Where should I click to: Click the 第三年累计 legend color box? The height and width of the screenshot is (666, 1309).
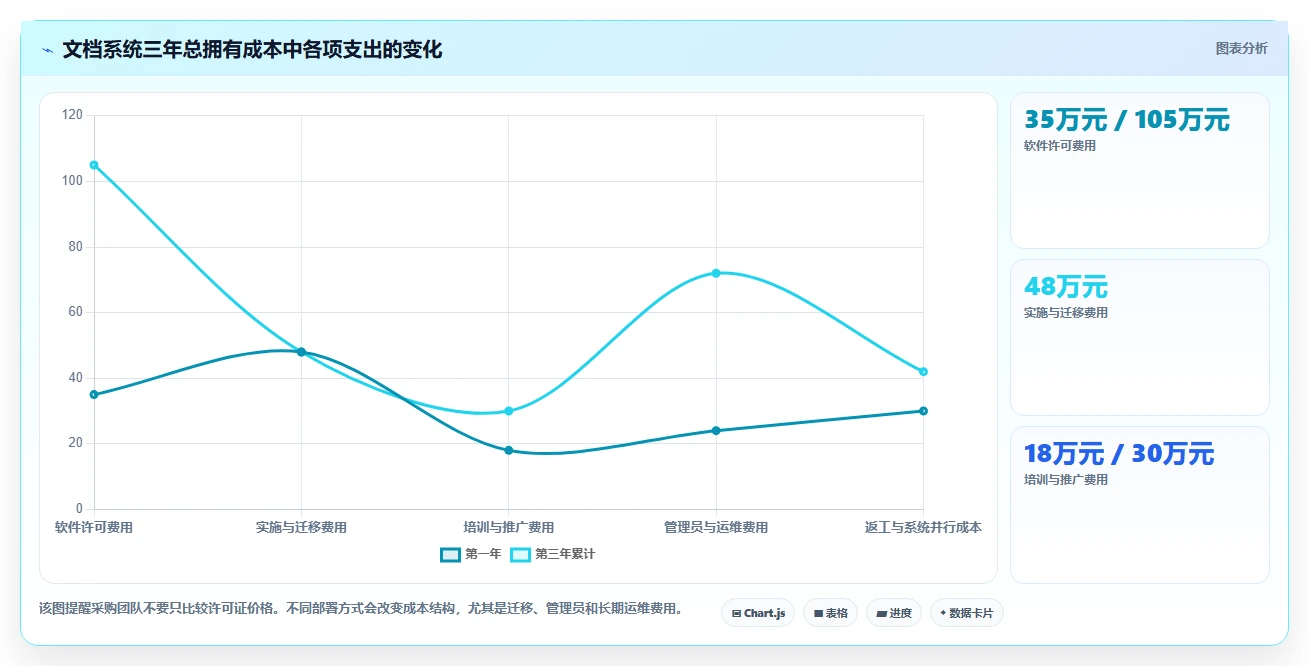coord(521,554)
